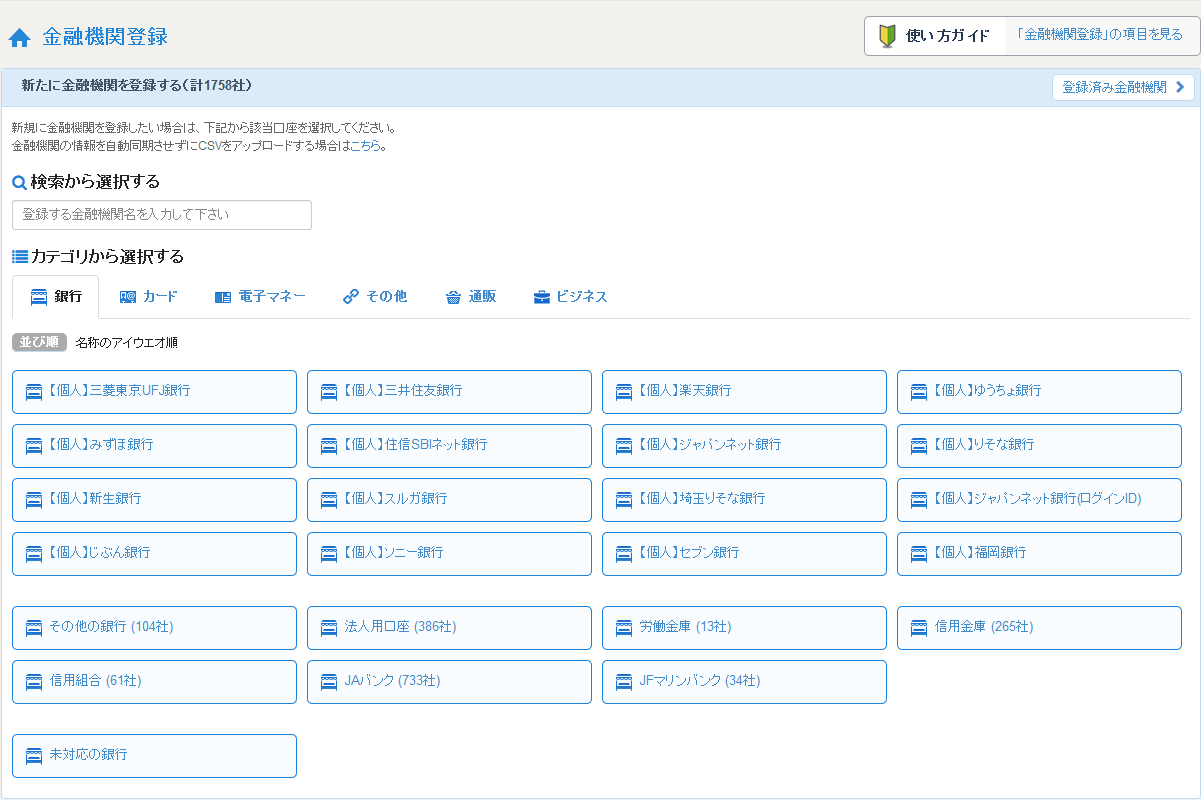Click the list icon beside カテゴリから選択する
This screenshot has height=800, width=1201.
point(20,256)
